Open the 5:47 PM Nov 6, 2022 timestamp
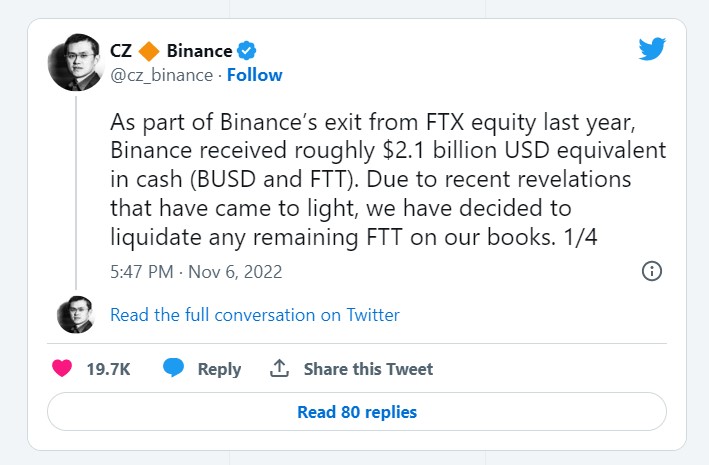Image resolution: width=709 pixels, height=465 pixels. coord(196,271)
